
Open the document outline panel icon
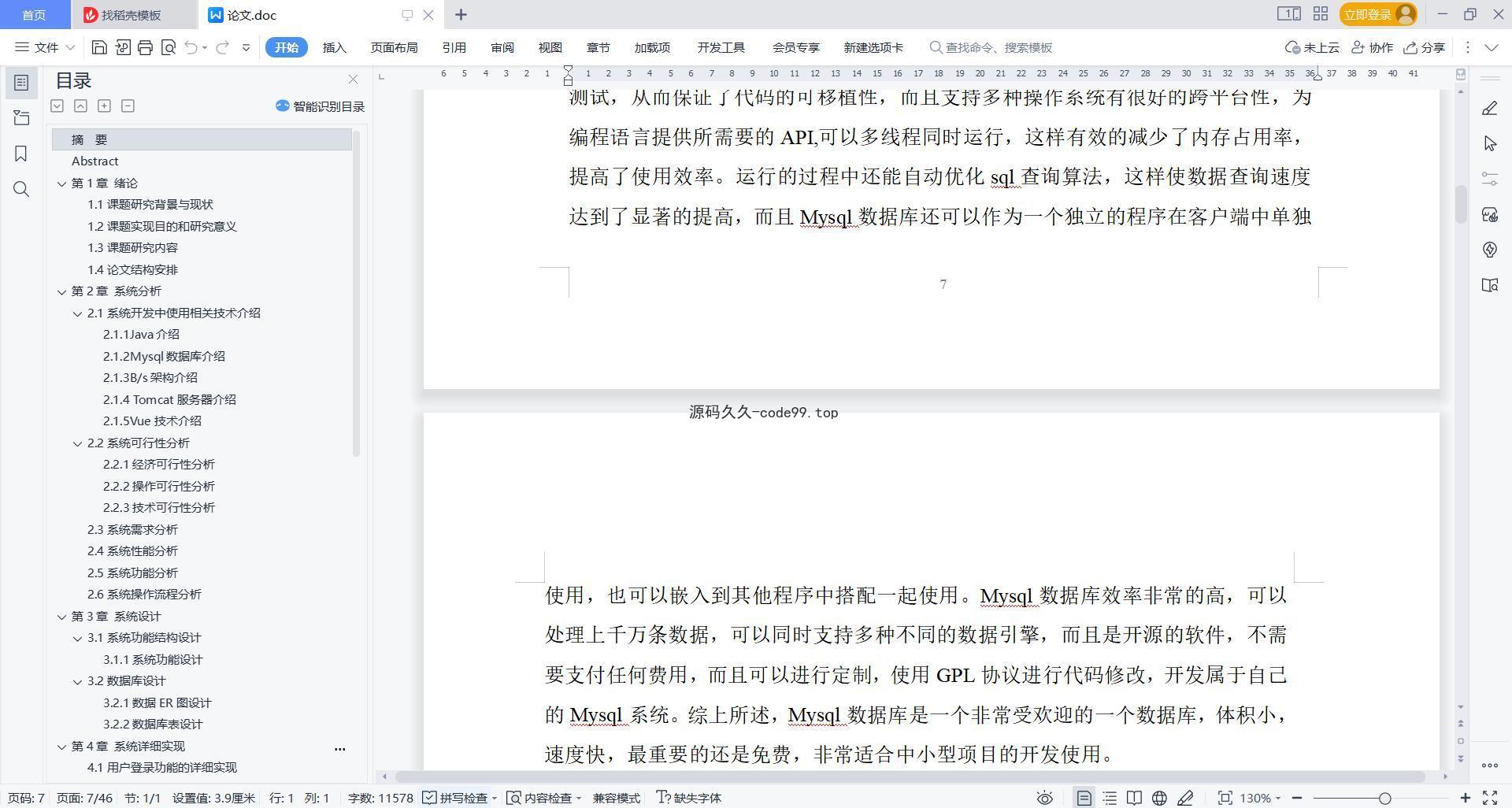point(21,83)
